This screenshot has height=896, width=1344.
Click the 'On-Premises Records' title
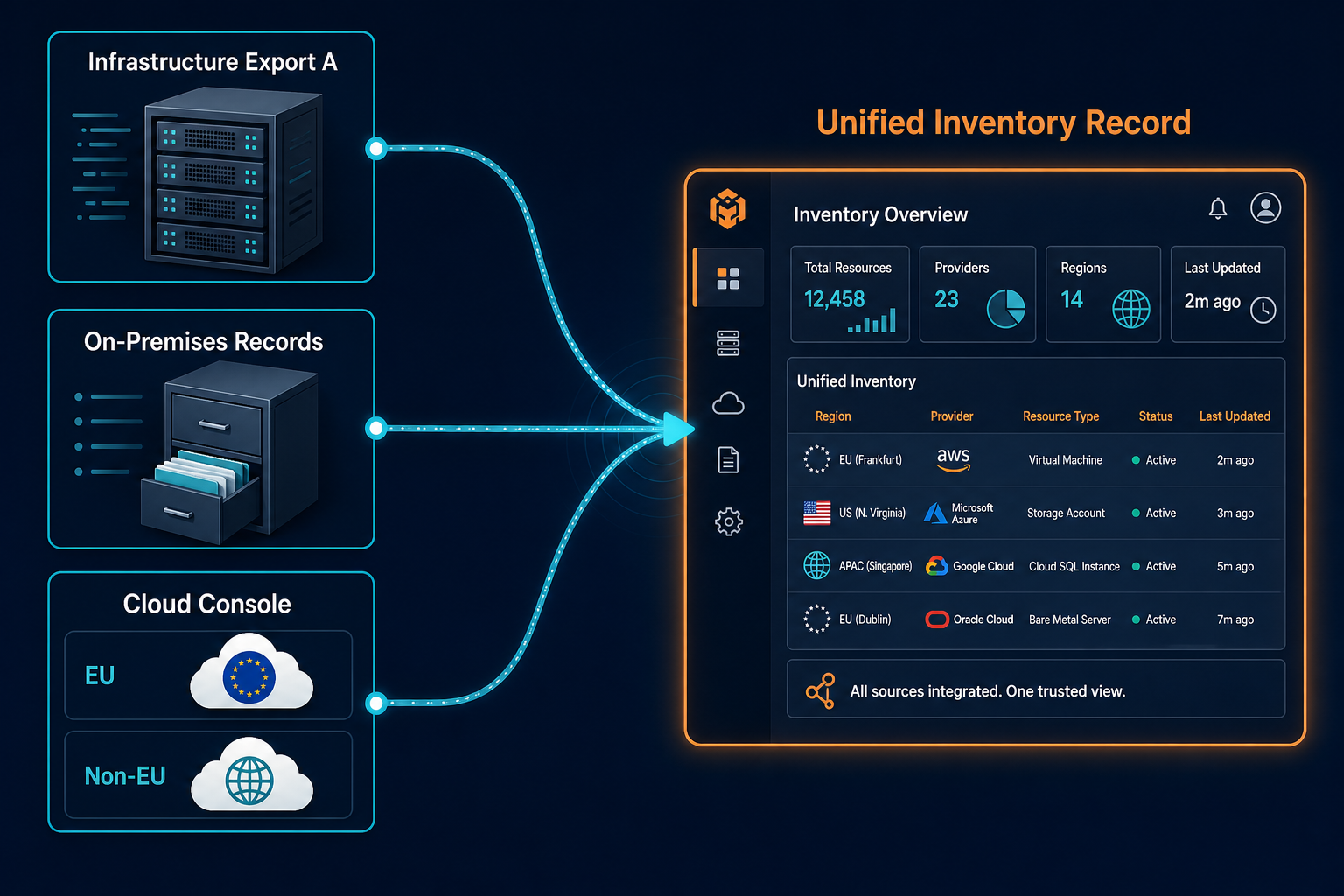click(204, 341)
